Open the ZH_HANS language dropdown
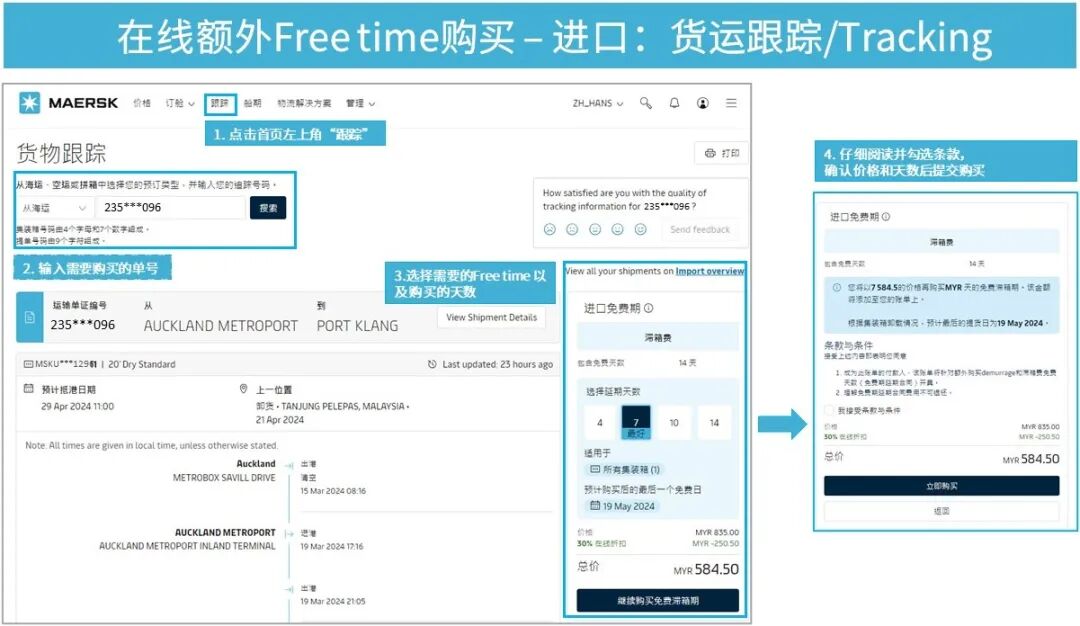Viewport: 1080px width, 626px height. (x=598, y=103)
